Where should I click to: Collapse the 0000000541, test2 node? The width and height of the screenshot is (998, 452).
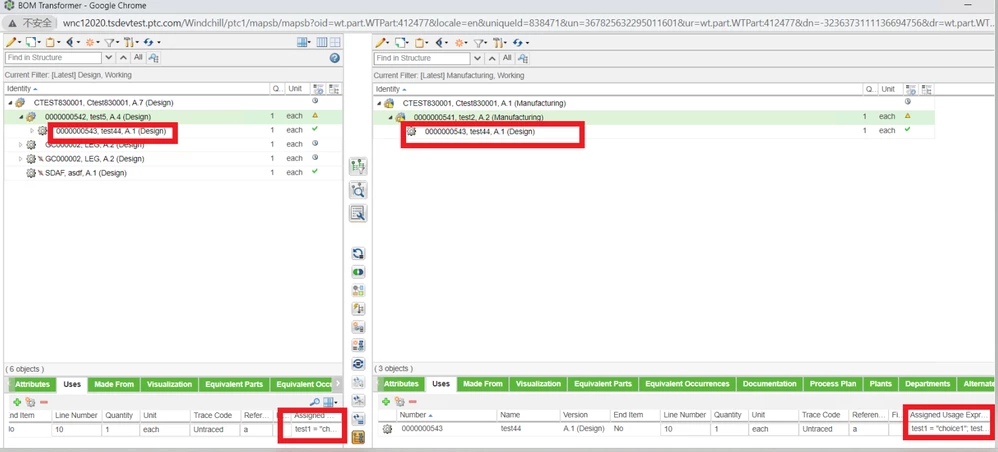point(390,117)
